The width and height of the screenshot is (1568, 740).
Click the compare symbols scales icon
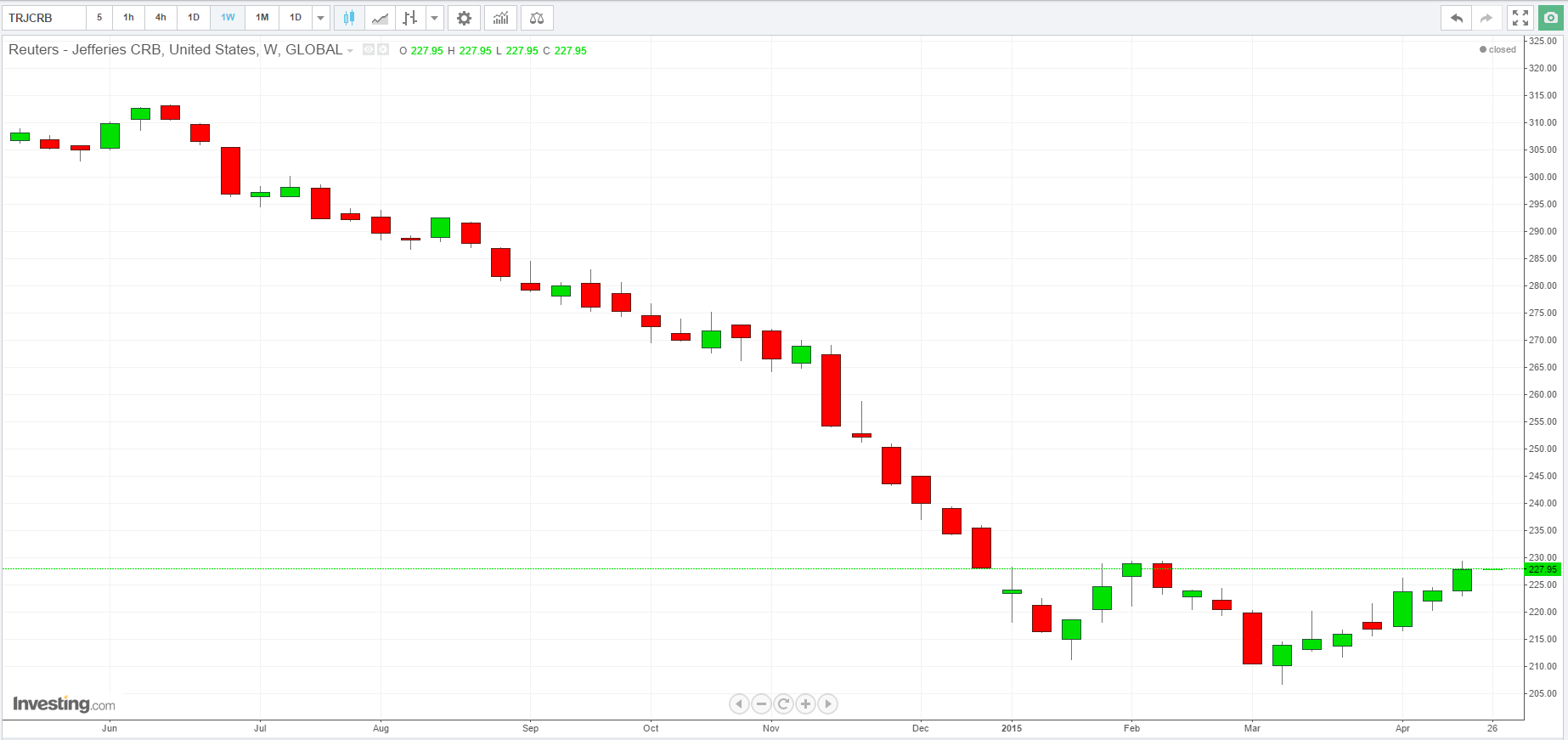pos(537,18)
